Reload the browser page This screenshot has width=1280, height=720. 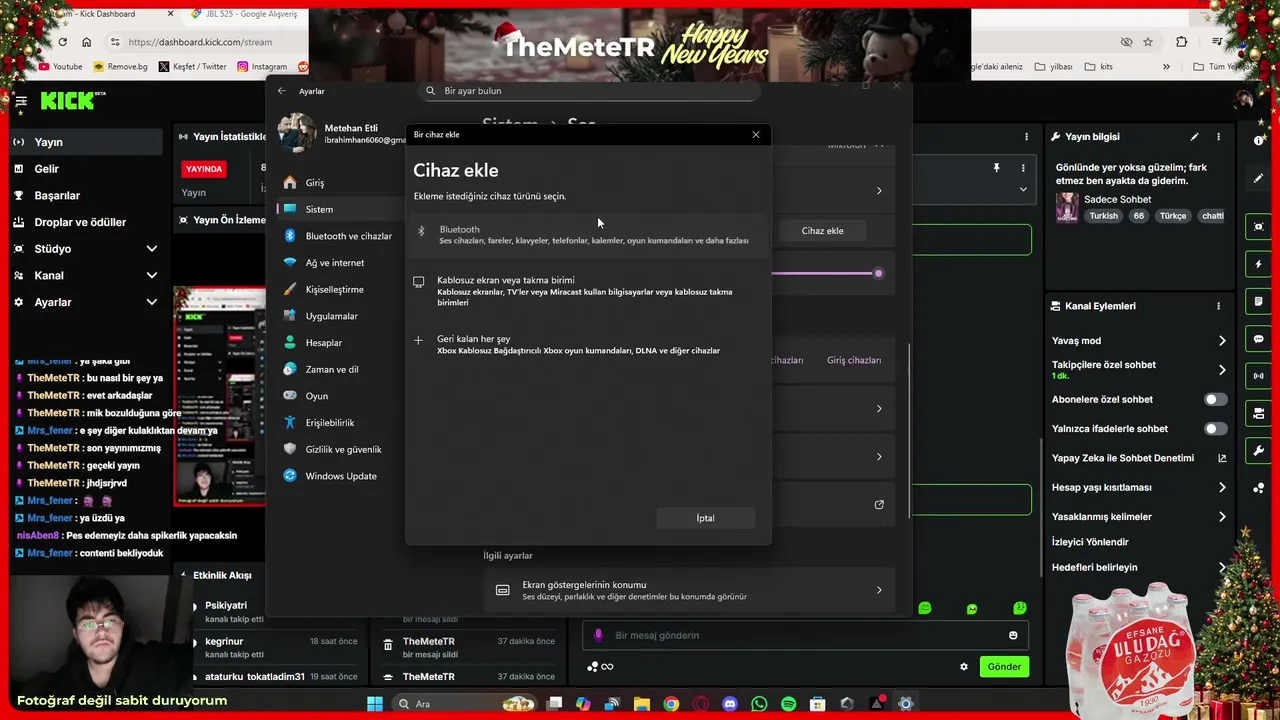[x=62, y=42]
